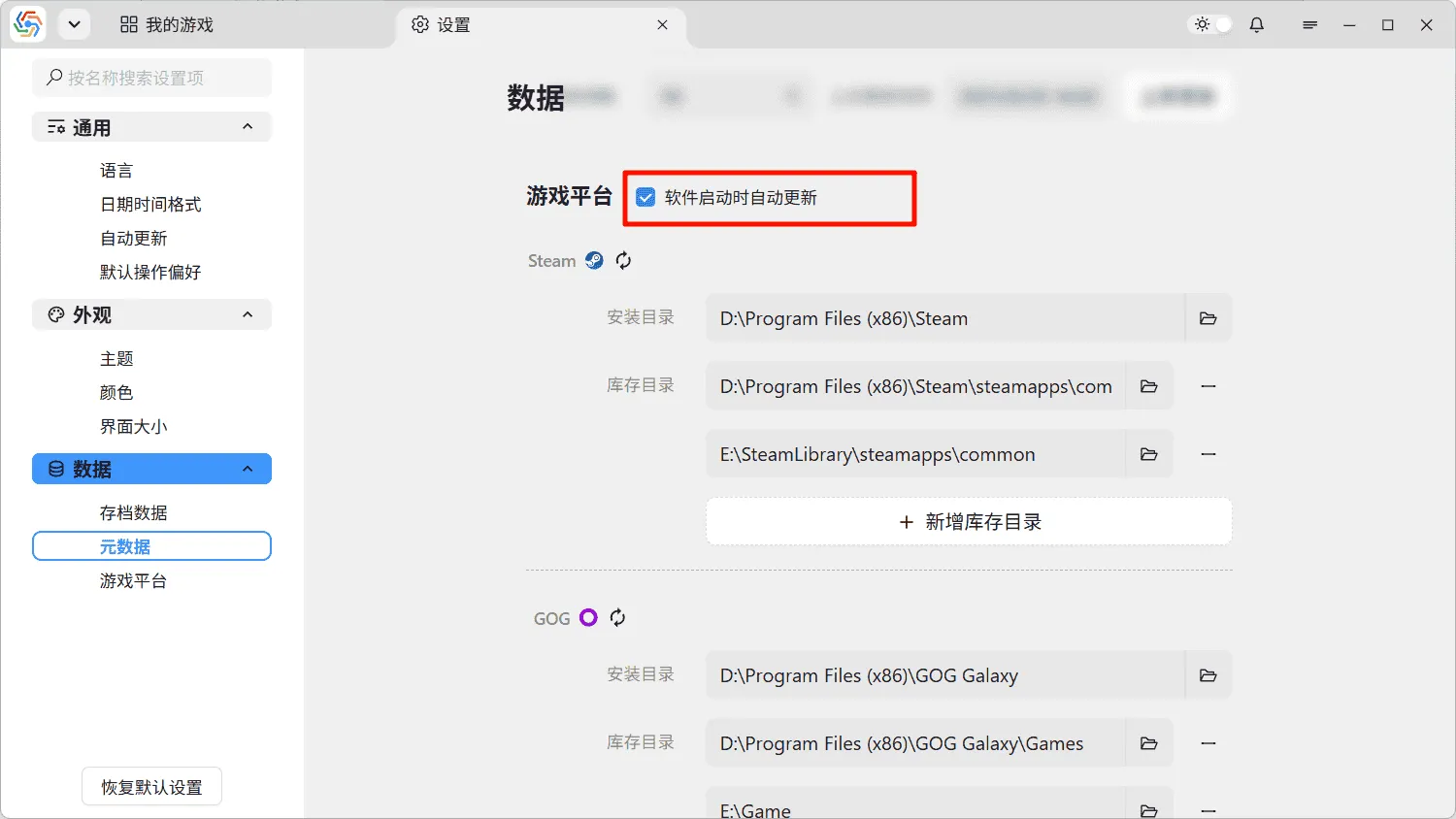Click the GOG refresh icon
The width and height of the screenshot is (1456, 819).
(617, 617)
